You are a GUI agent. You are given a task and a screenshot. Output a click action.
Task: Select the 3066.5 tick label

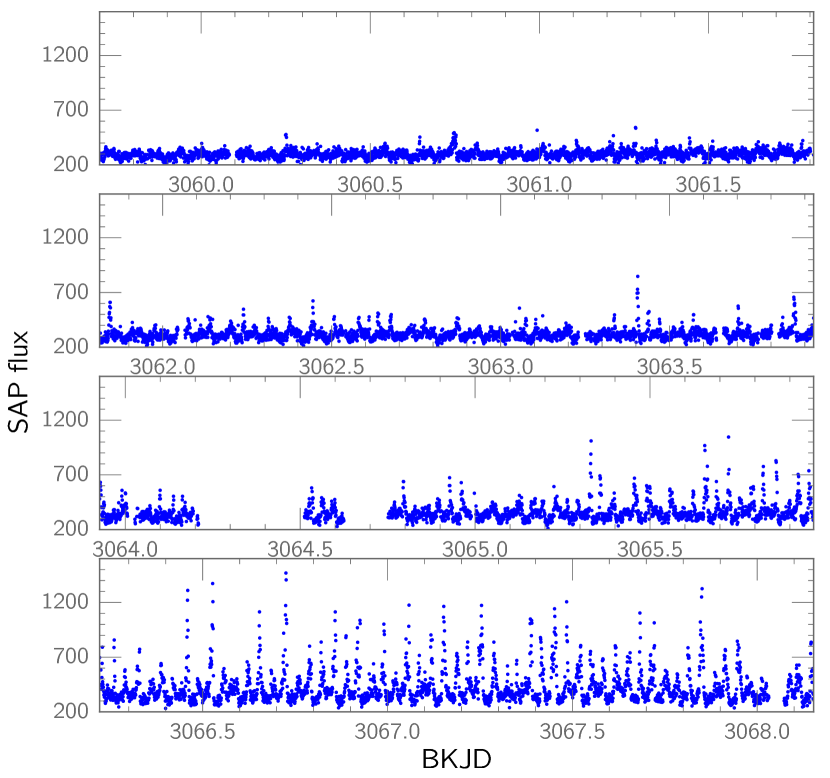tap(202, 731)
